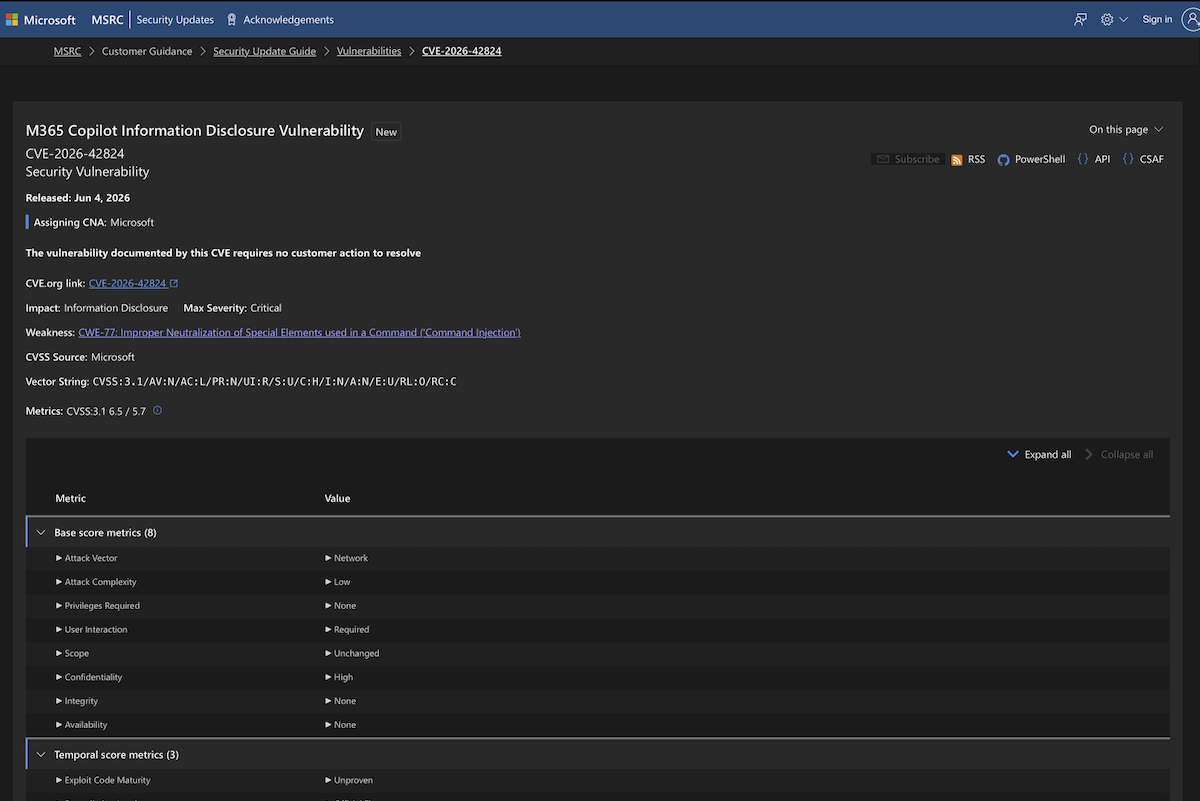1200x801 pixels.
Task: Click the Value column header
Action: pos(337,498)
